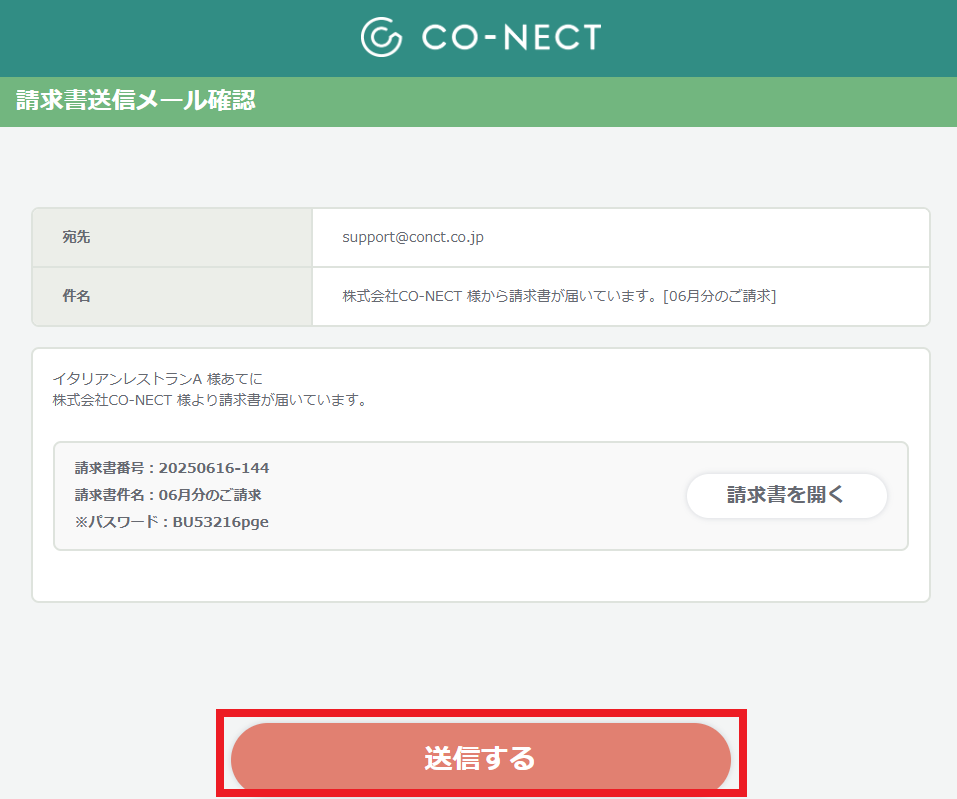Click the 送信する send button

tap(480, 757)
